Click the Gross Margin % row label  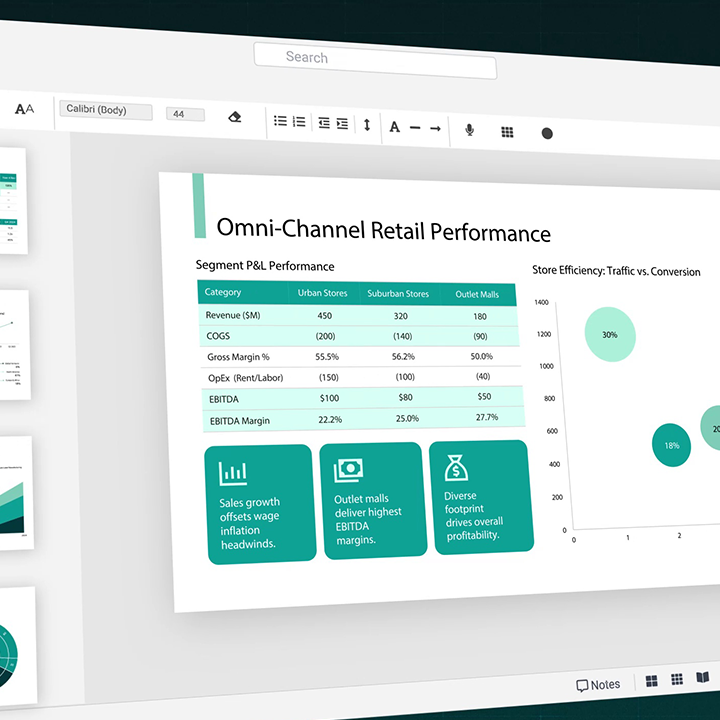pos(238,357)
